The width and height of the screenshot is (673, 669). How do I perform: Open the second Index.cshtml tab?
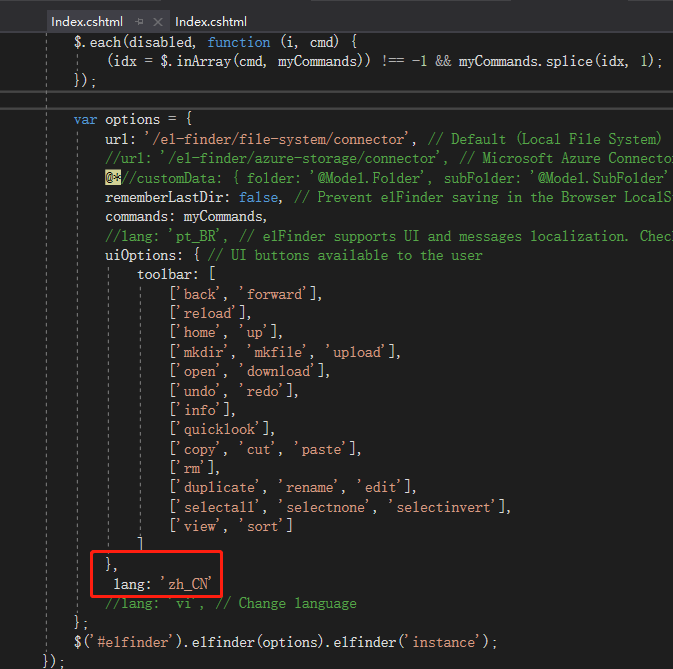[x=211, y=21]
